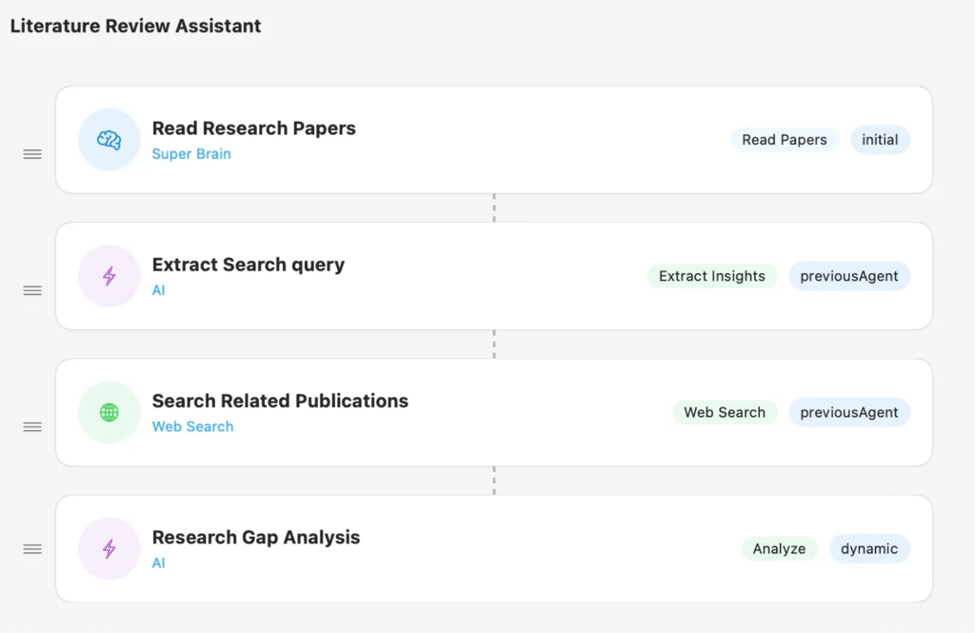
Task: Toggle the dynamic badge on Research Gap Analysis
Action: click(x=869, y=549)
